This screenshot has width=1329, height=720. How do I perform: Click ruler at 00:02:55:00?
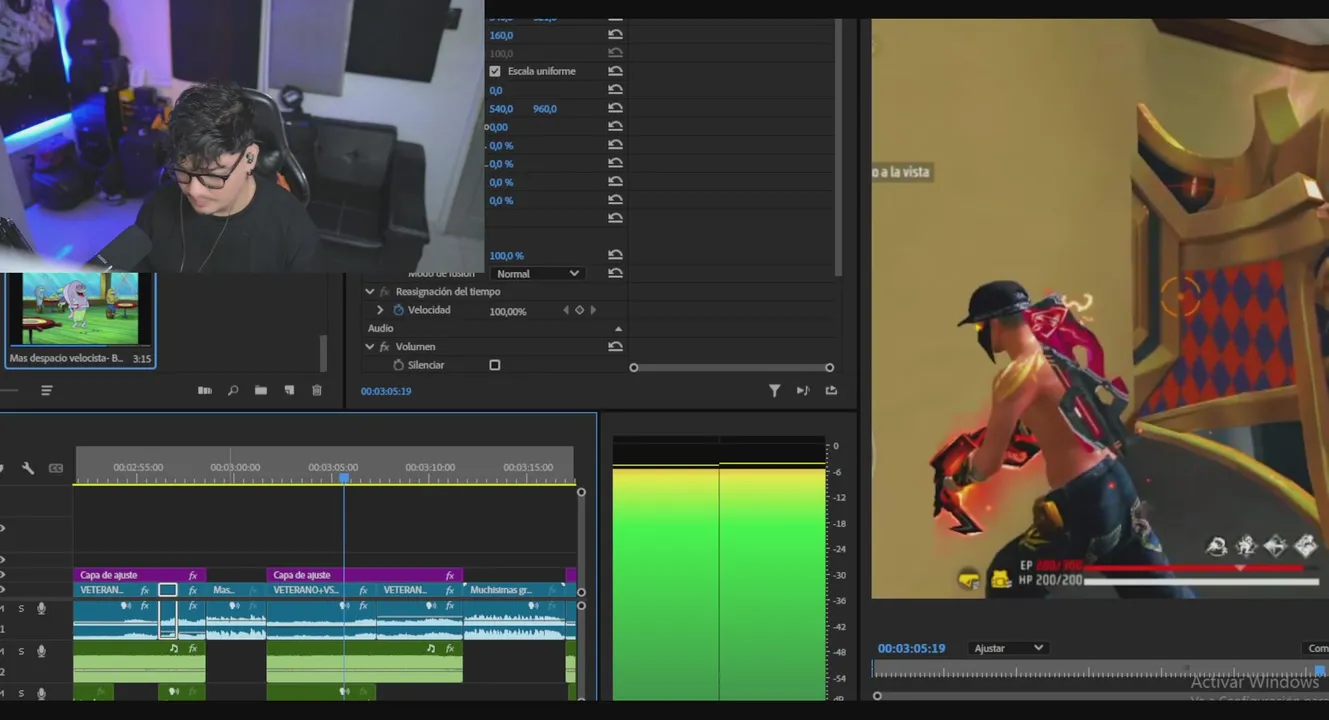point(138,467)
